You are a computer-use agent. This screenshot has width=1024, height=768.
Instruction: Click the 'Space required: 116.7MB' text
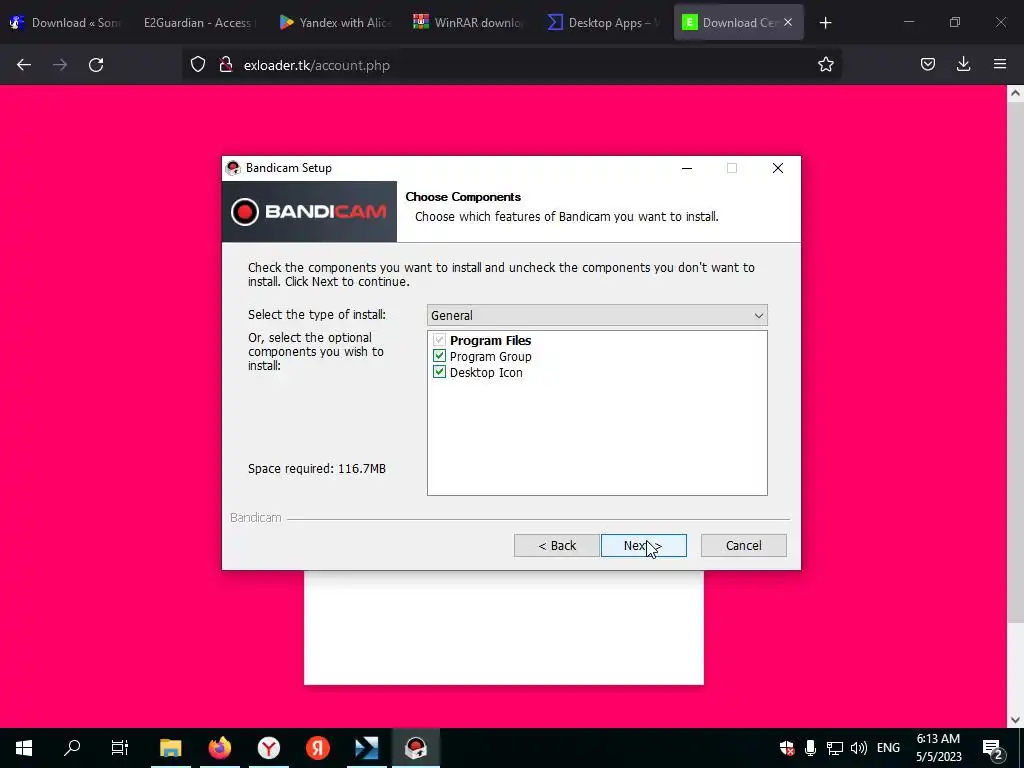[x=317, y=469]
